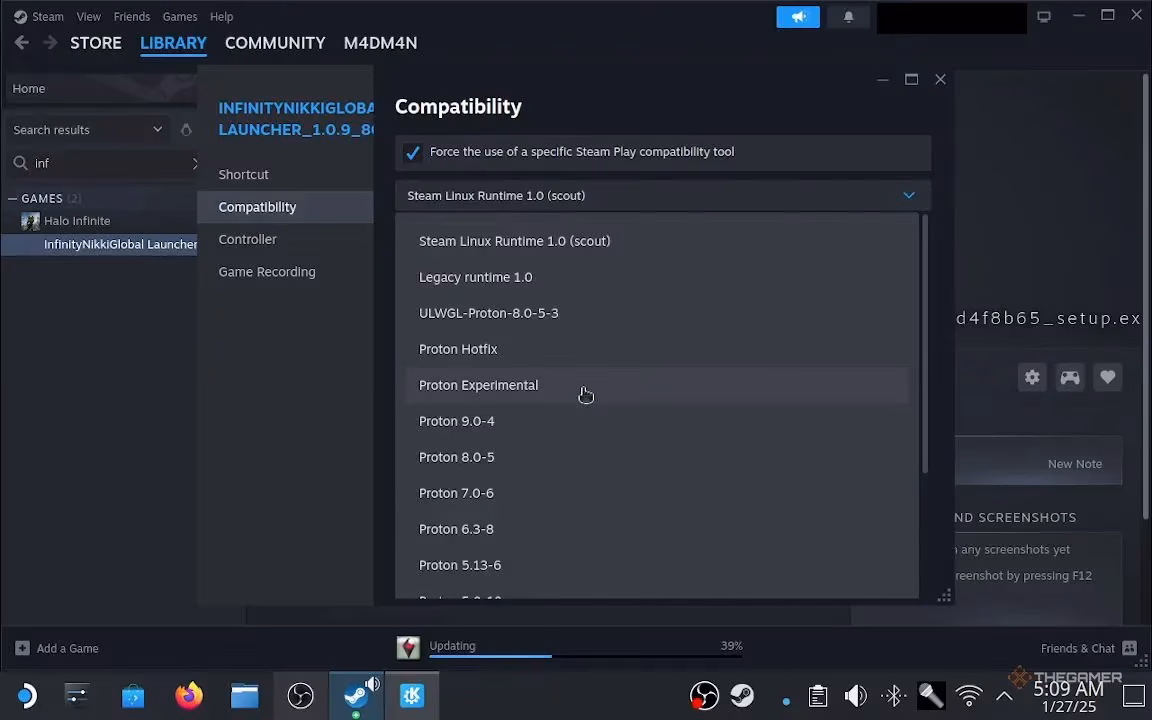Uncheck Force the use of a specific compatibility tool
This screenshot has width=1152, height=720.
click(413, 153)
